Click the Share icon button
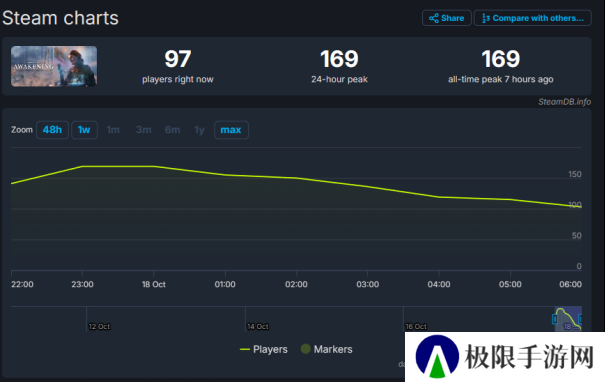605x382 pixels. (x=446, y=18)
